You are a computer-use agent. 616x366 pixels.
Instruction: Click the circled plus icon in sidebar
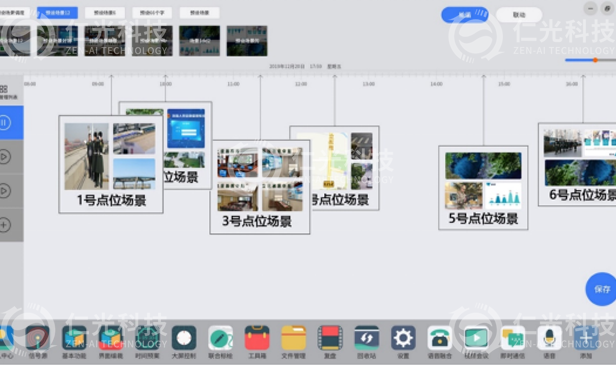(x=5, y=225)
